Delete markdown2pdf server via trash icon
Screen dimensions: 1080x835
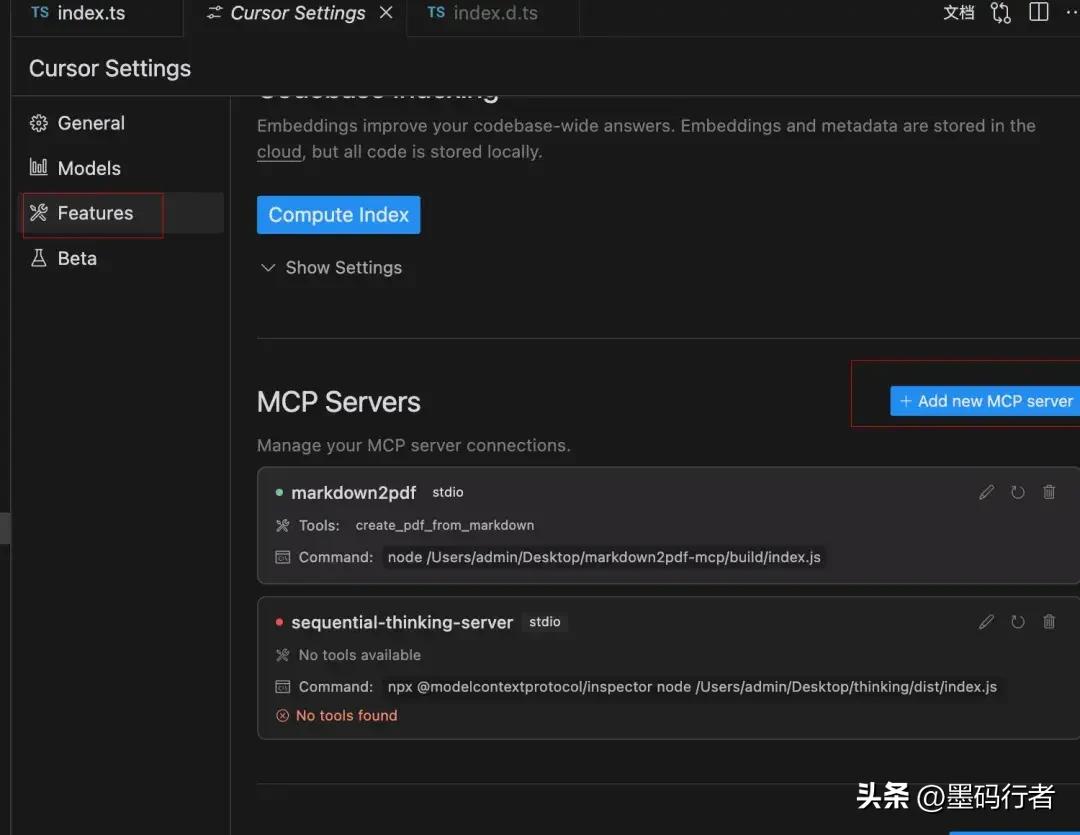coord(1049,492)
